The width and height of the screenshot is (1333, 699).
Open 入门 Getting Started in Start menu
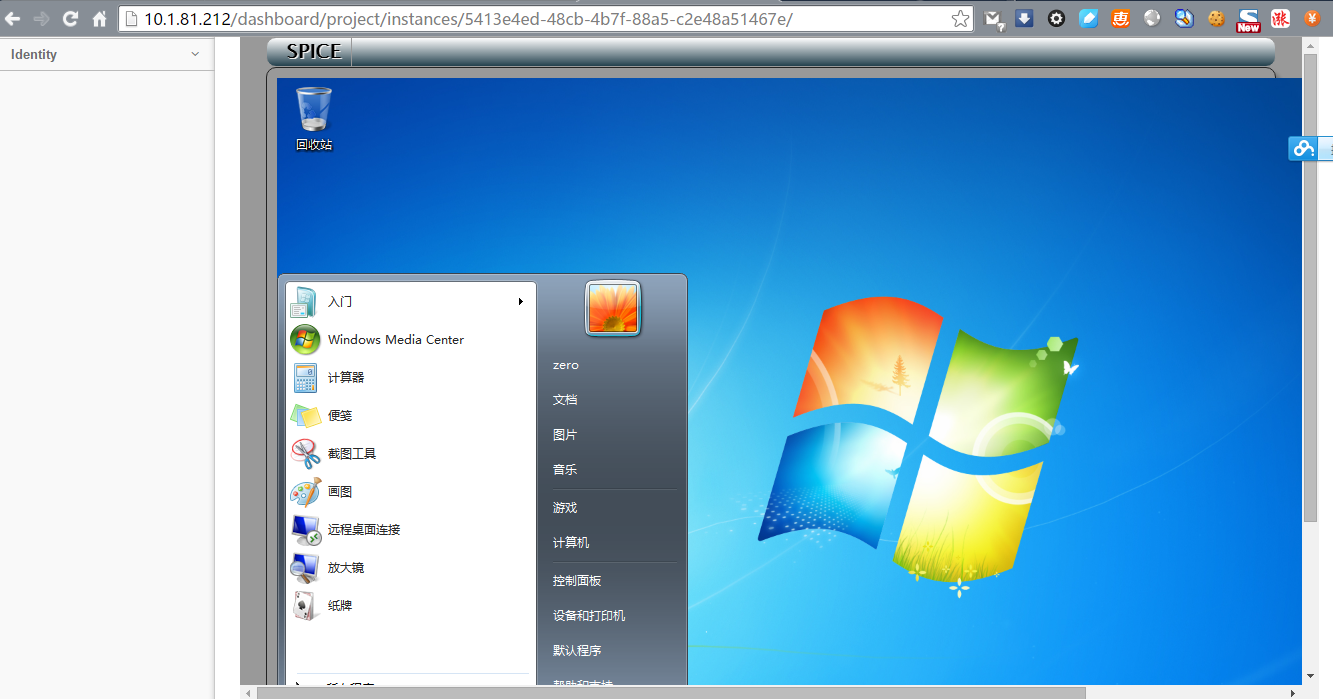coord(411,301)
